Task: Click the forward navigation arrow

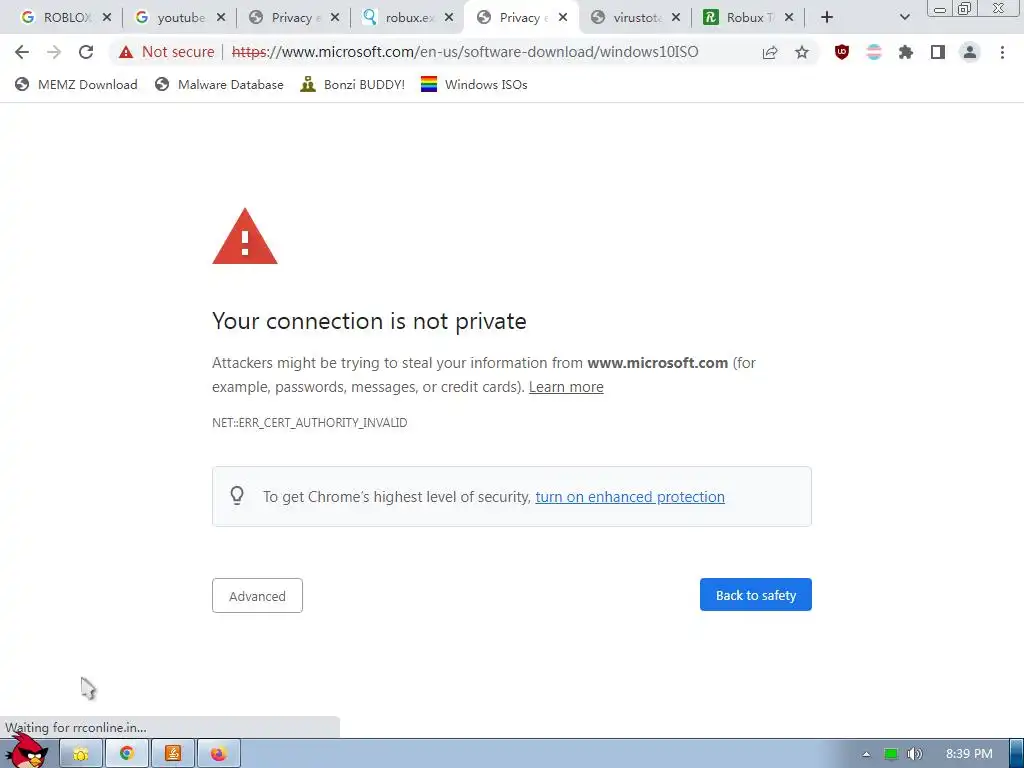Action: click(54, 52)
